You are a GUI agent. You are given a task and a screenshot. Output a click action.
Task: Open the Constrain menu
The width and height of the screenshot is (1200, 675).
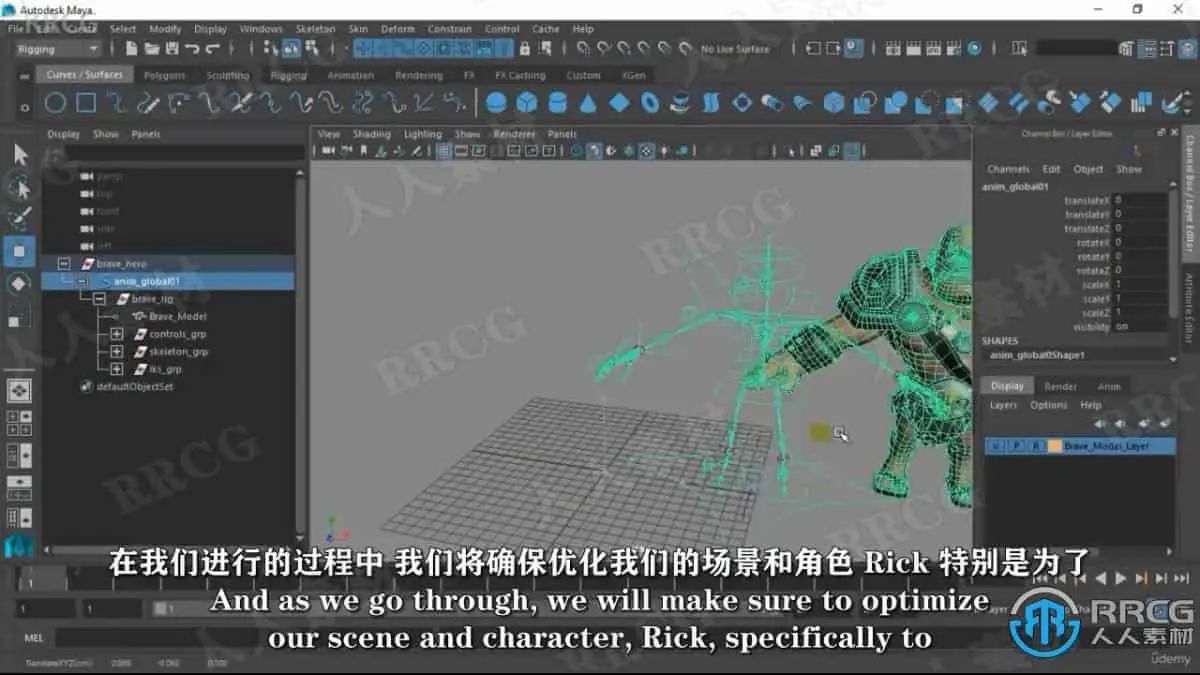click(x=449, y=29)
